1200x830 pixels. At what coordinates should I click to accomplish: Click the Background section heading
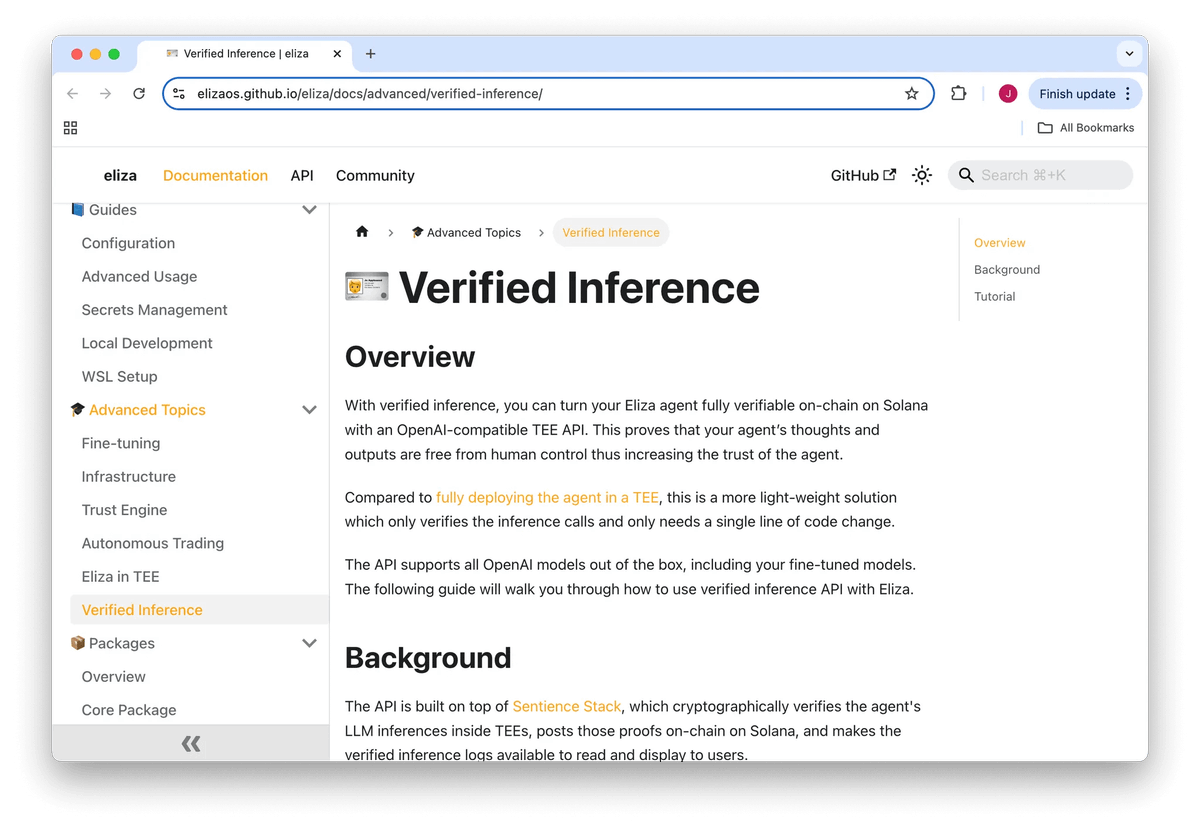[428, 658]
